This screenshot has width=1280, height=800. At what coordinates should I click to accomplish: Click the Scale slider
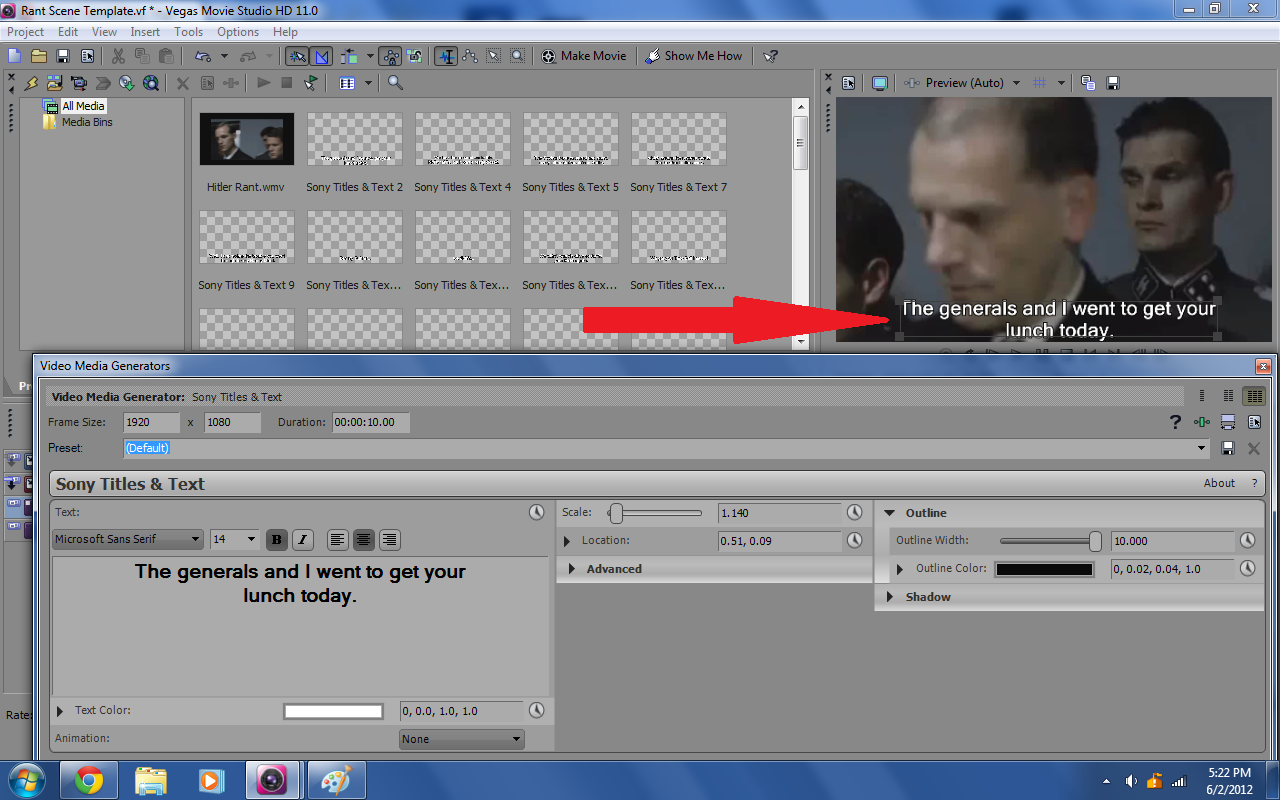[655, 513]
